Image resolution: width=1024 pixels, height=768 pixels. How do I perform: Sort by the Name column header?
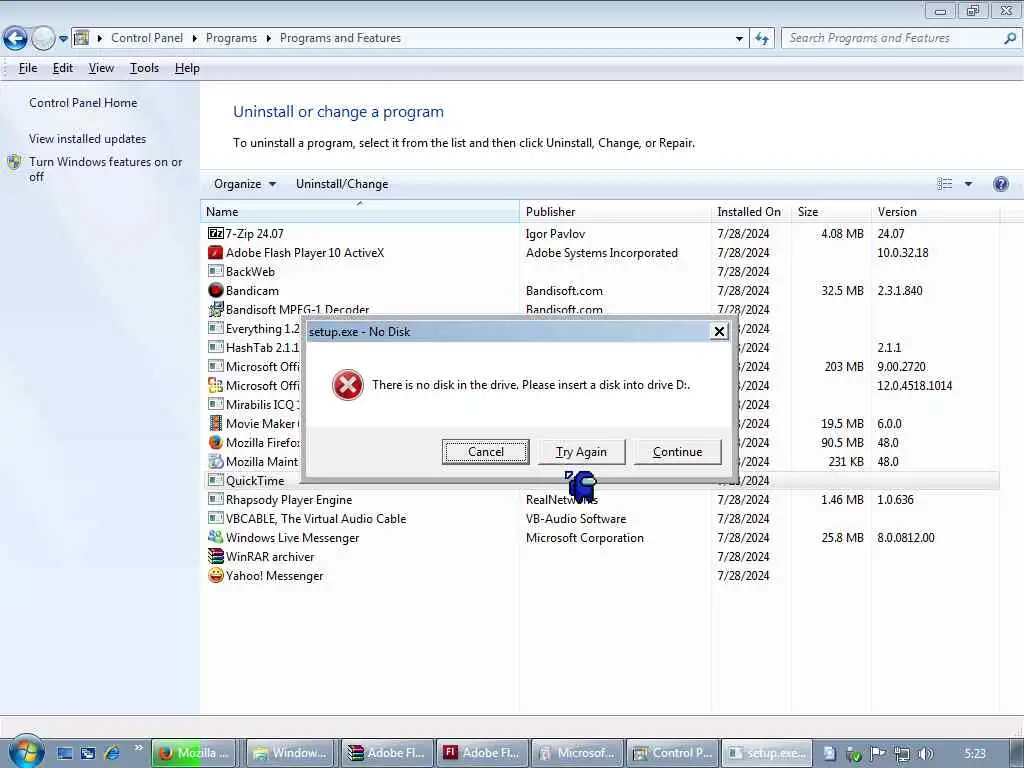pos(360,212)
